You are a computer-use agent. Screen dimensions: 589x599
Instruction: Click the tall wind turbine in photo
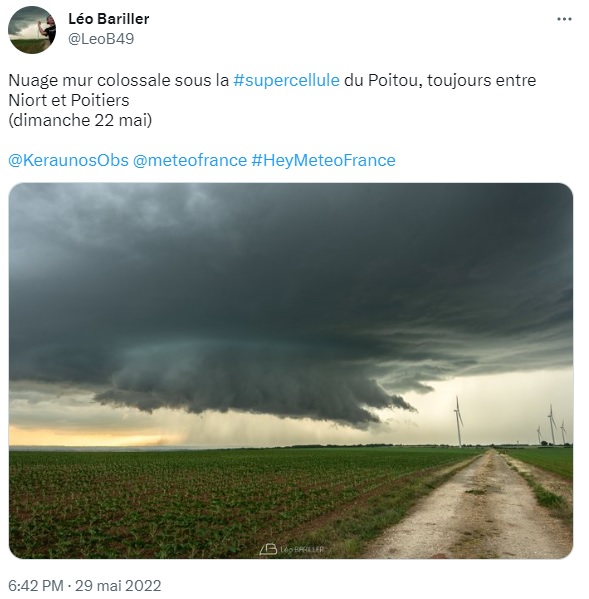(x=458, y=421)
